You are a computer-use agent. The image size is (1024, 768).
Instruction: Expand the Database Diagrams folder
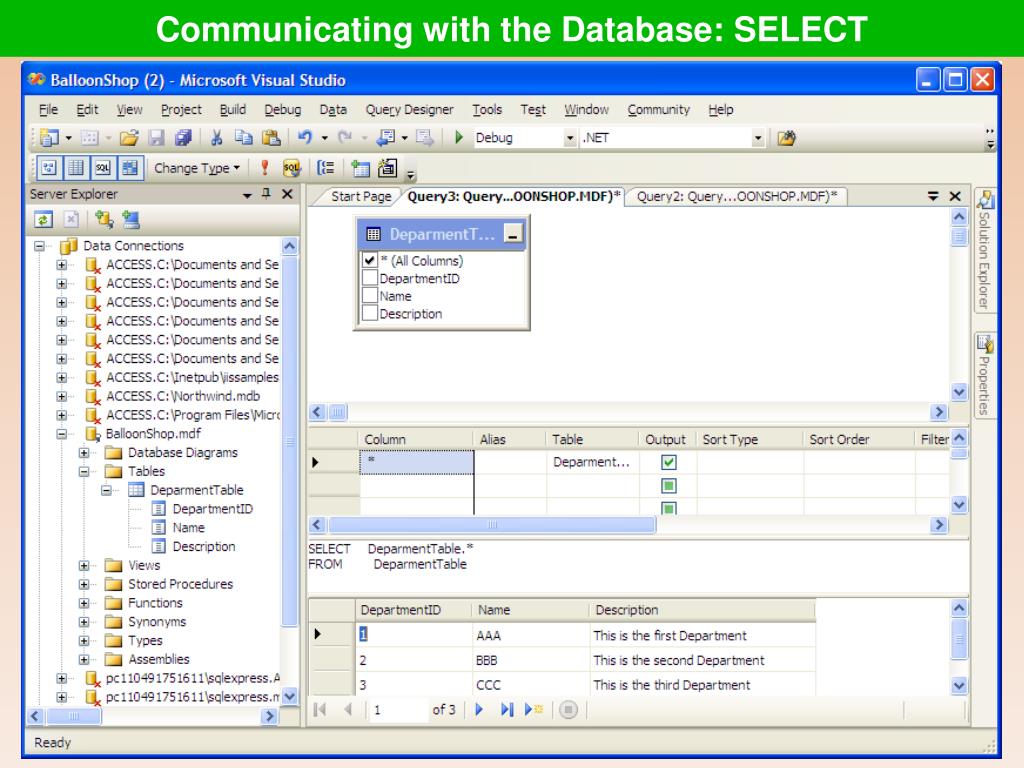click(84, 453)
